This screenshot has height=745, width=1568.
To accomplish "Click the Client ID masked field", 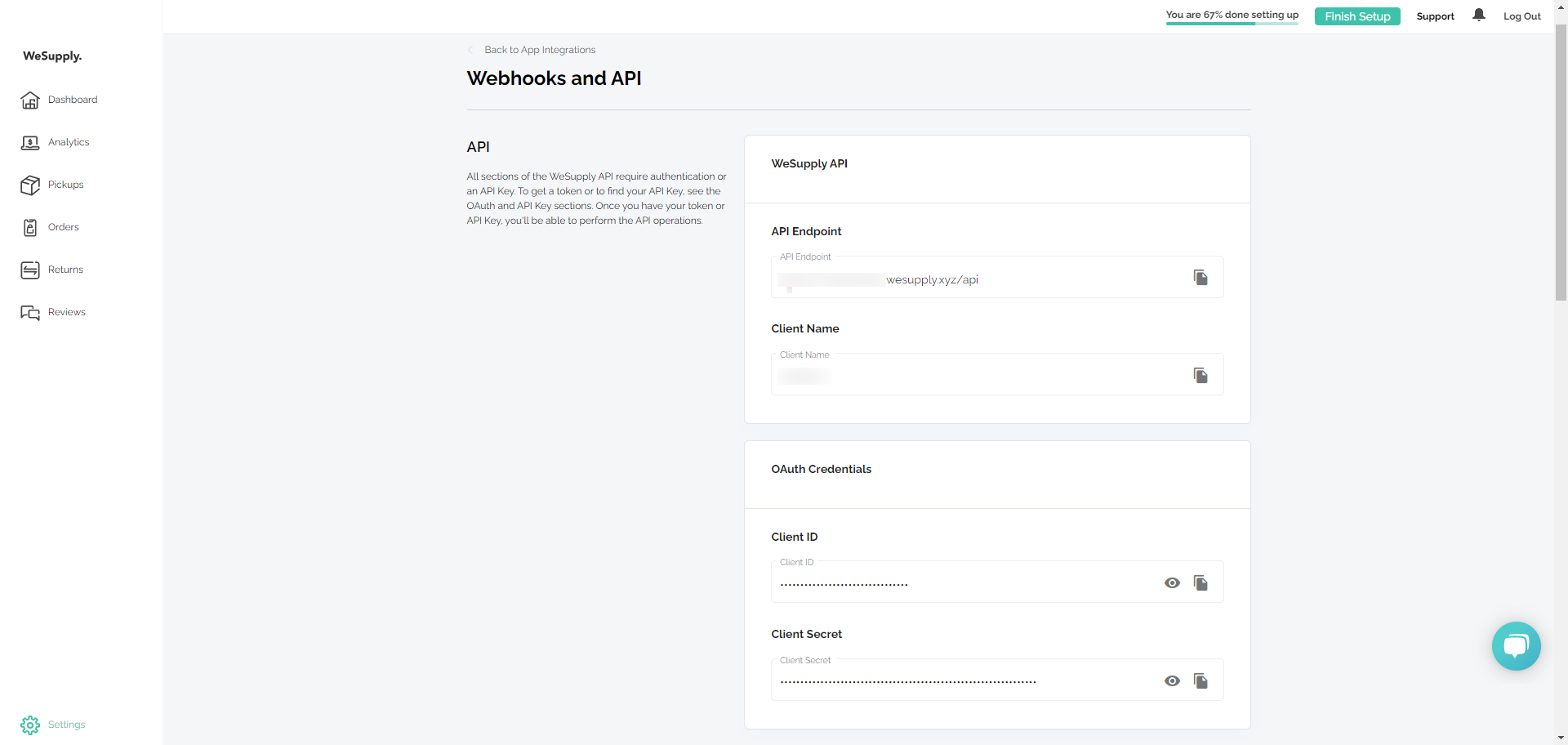I will tap(997, 582).
